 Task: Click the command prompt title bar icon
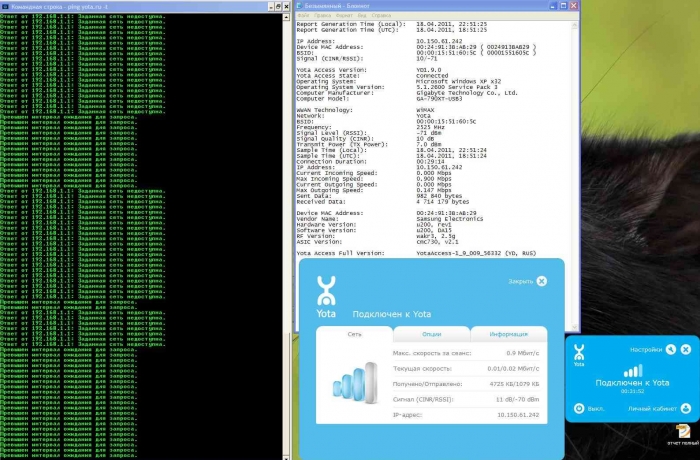coord(5,5)
